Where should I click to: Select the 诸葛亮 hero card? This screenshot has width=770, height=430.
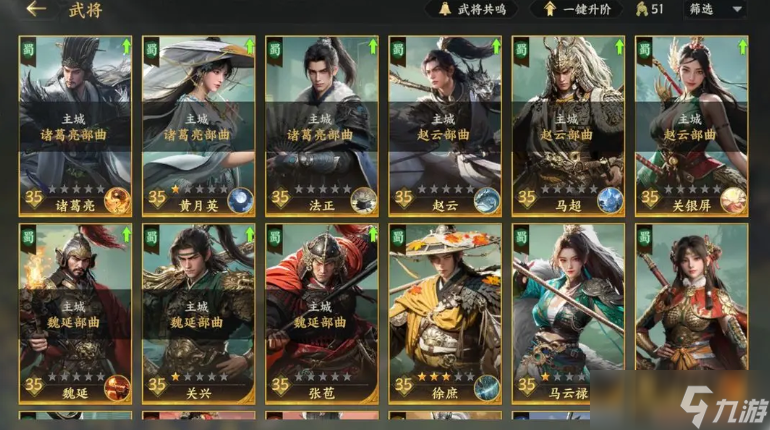click(75, 126)
